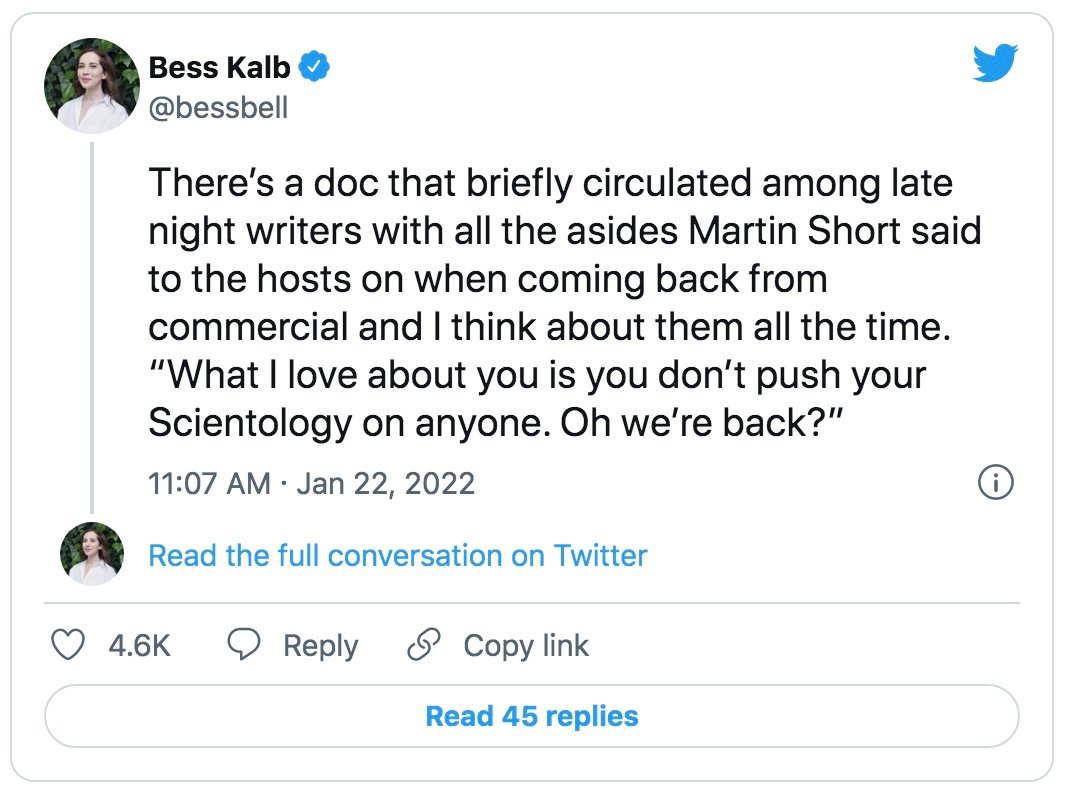This screenshot has height=793, width=1066.
Task: Open the tweet info icon
Action: [x=995, y=484]
